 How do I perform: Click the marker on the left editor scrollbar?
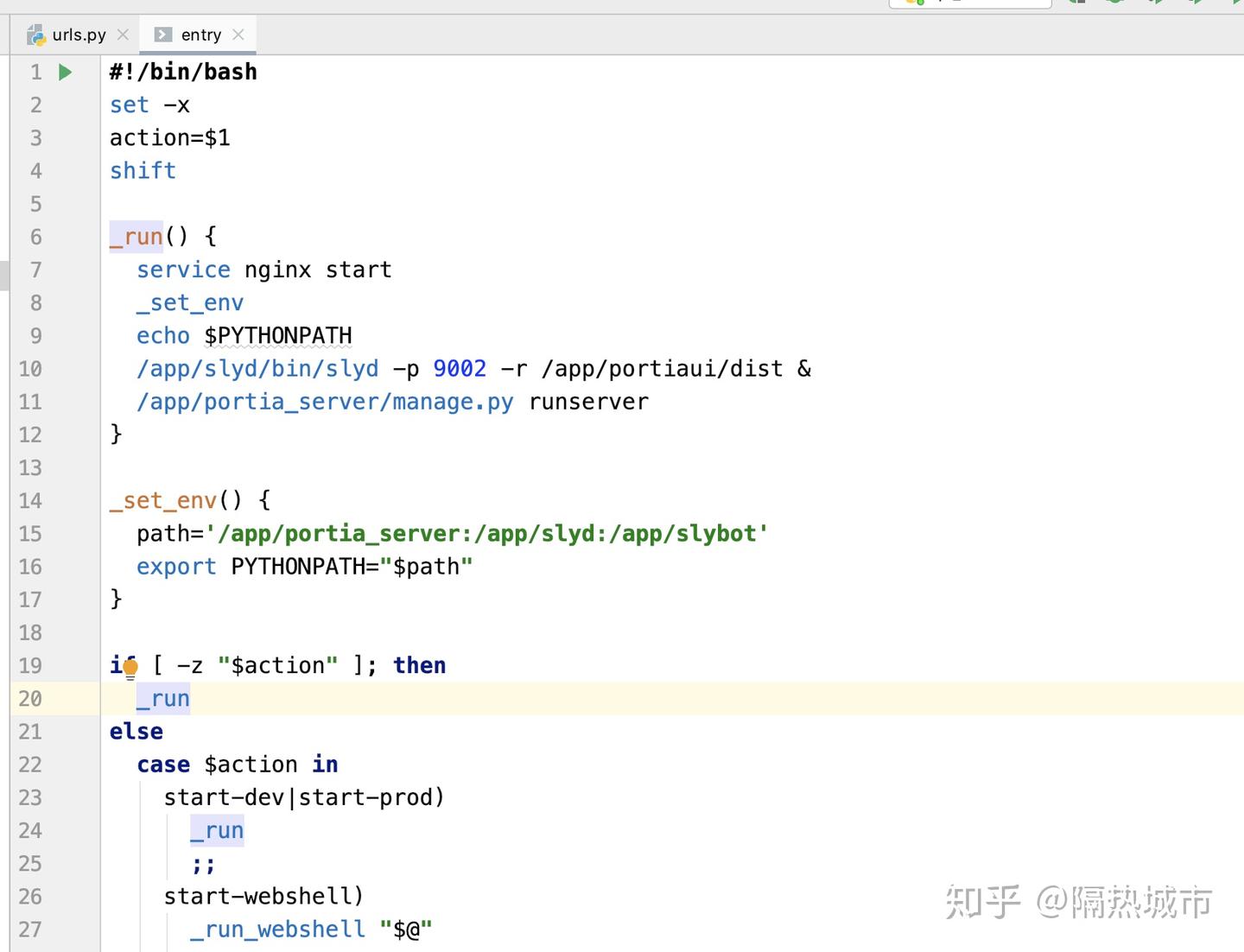(x=3, y=272)
